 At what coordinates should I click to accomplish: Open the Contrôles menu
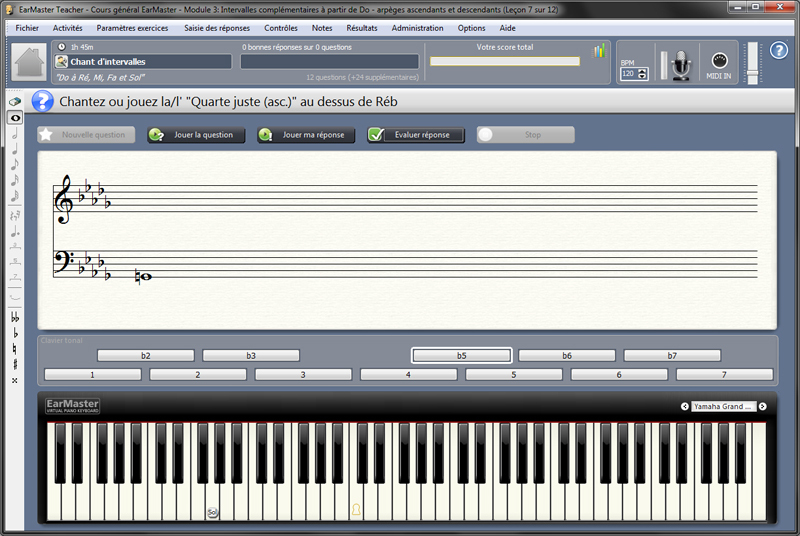pos(281,28)
